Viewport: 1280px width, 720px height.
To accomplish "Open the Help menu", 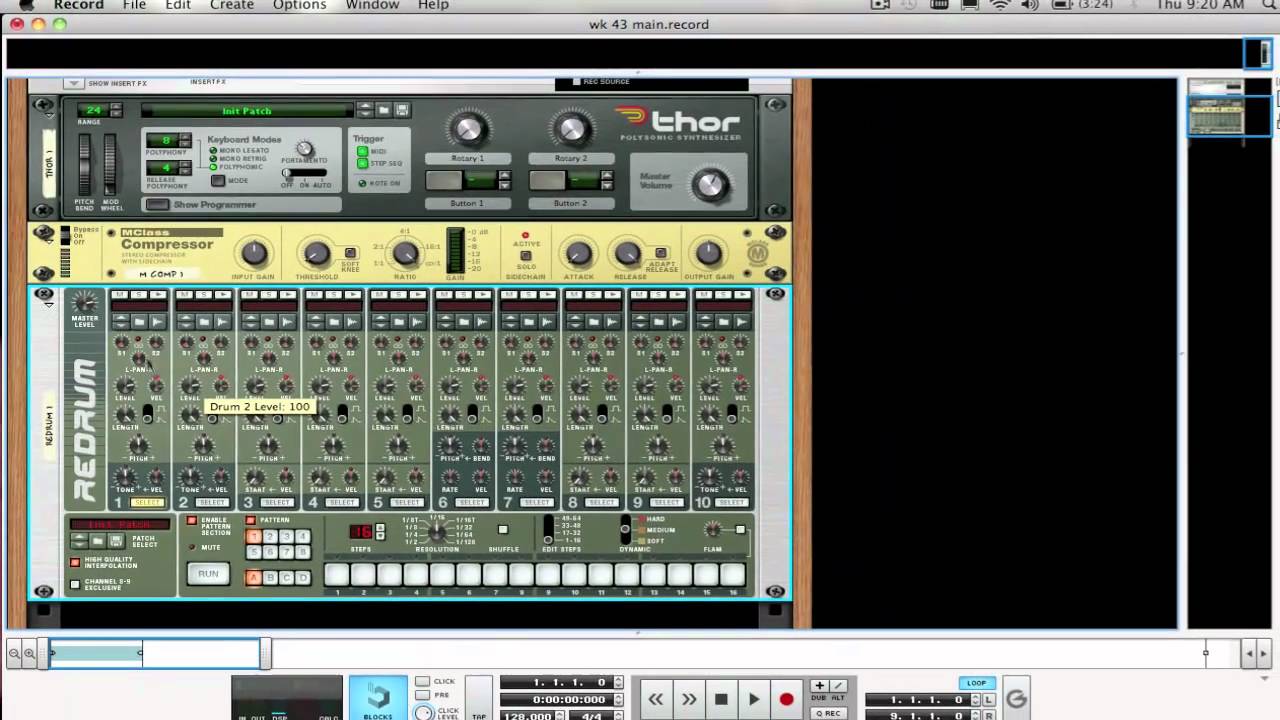I will pyautogui.click(x=433, y=5).
